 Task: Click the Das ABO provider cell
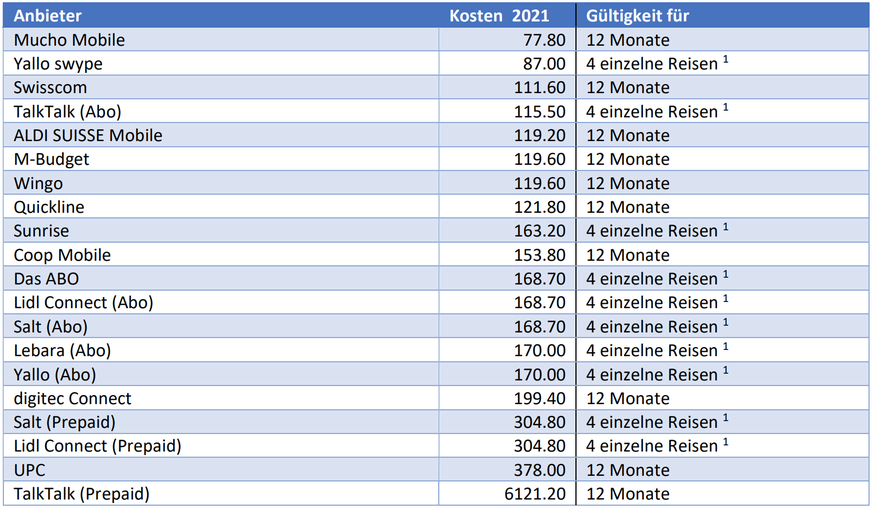pyautogui.click(x=47, y=279)
